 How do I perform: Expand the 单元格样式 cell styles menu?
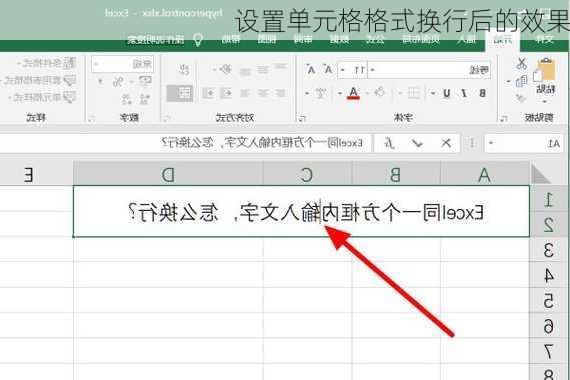point(42,97)
